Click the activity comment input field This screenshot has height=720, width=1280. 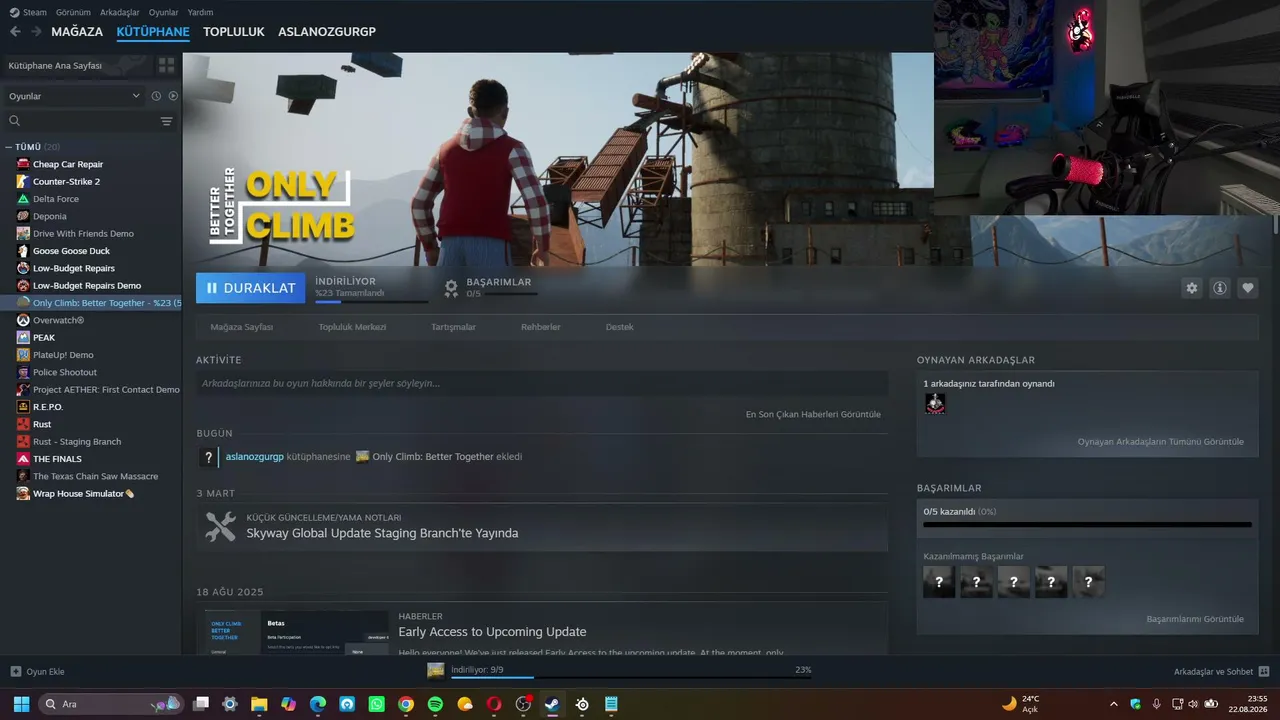[x=542, y=383]
